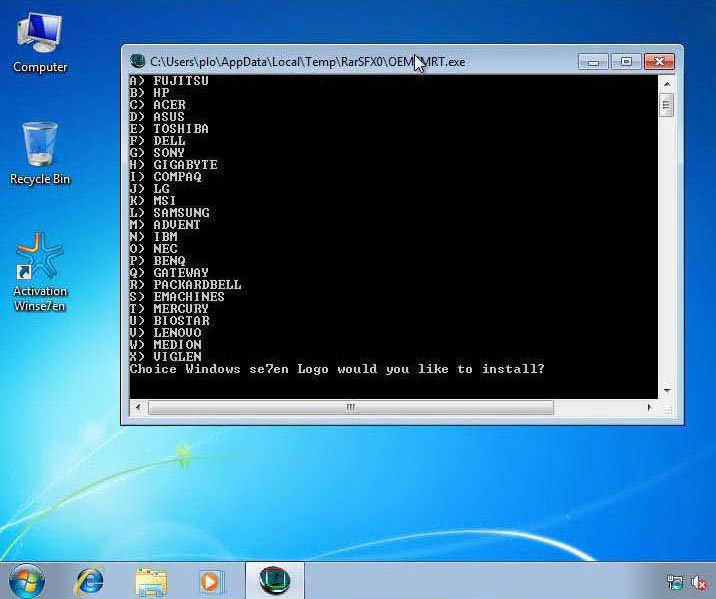Close the OEM console window
Viewport: 716px width, 599px height.
click(x=659, y=61)
